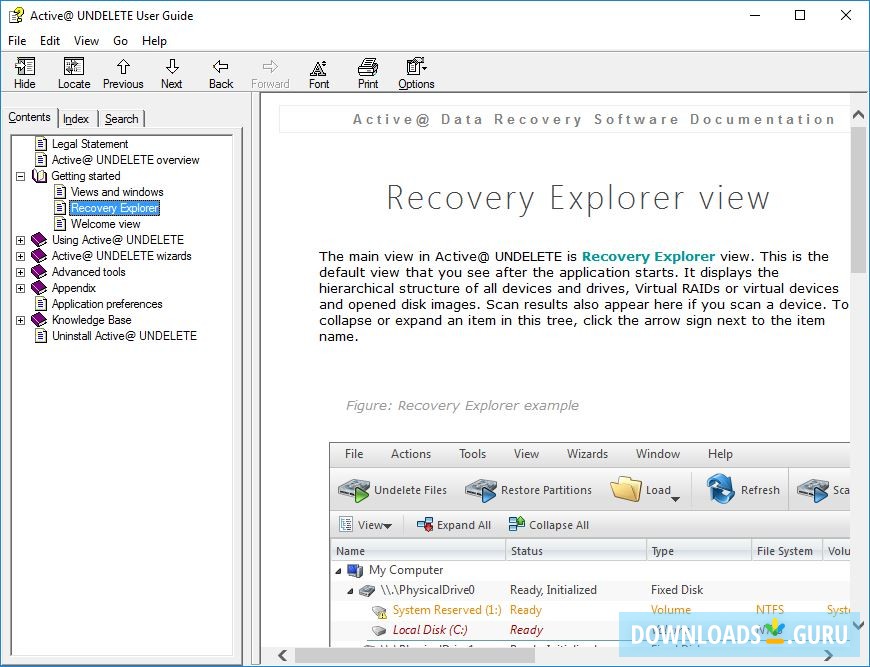The image size is (870, 667).
Task: Click the help app icon in title bar
Action: pos(16,15)
